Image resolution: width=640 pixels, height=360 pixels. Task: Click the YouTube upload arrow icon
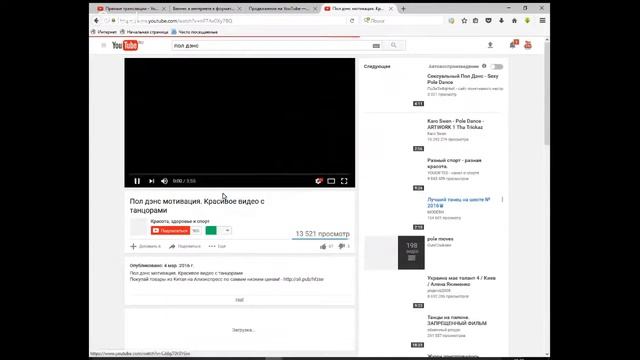490,45
